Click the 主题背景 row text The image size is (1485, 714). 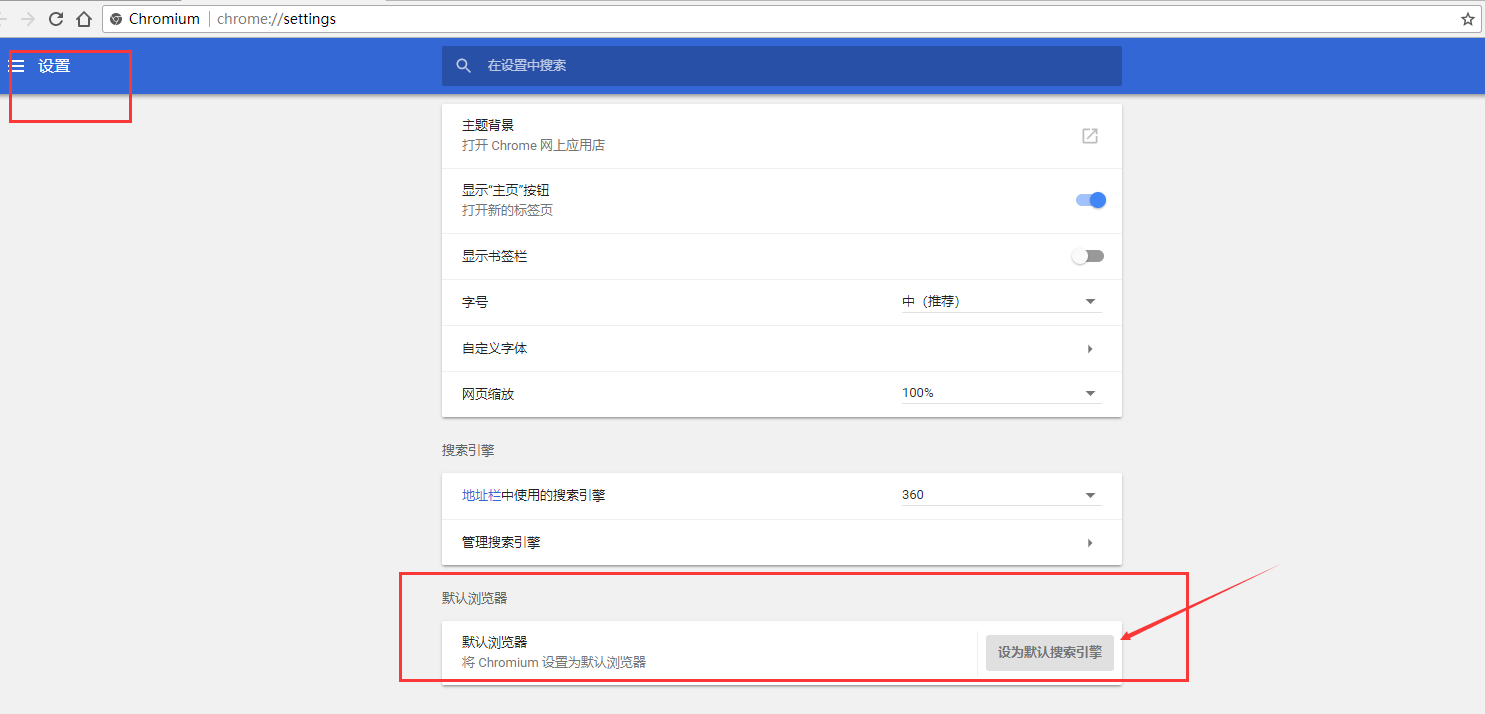click(x=488, y=126)
